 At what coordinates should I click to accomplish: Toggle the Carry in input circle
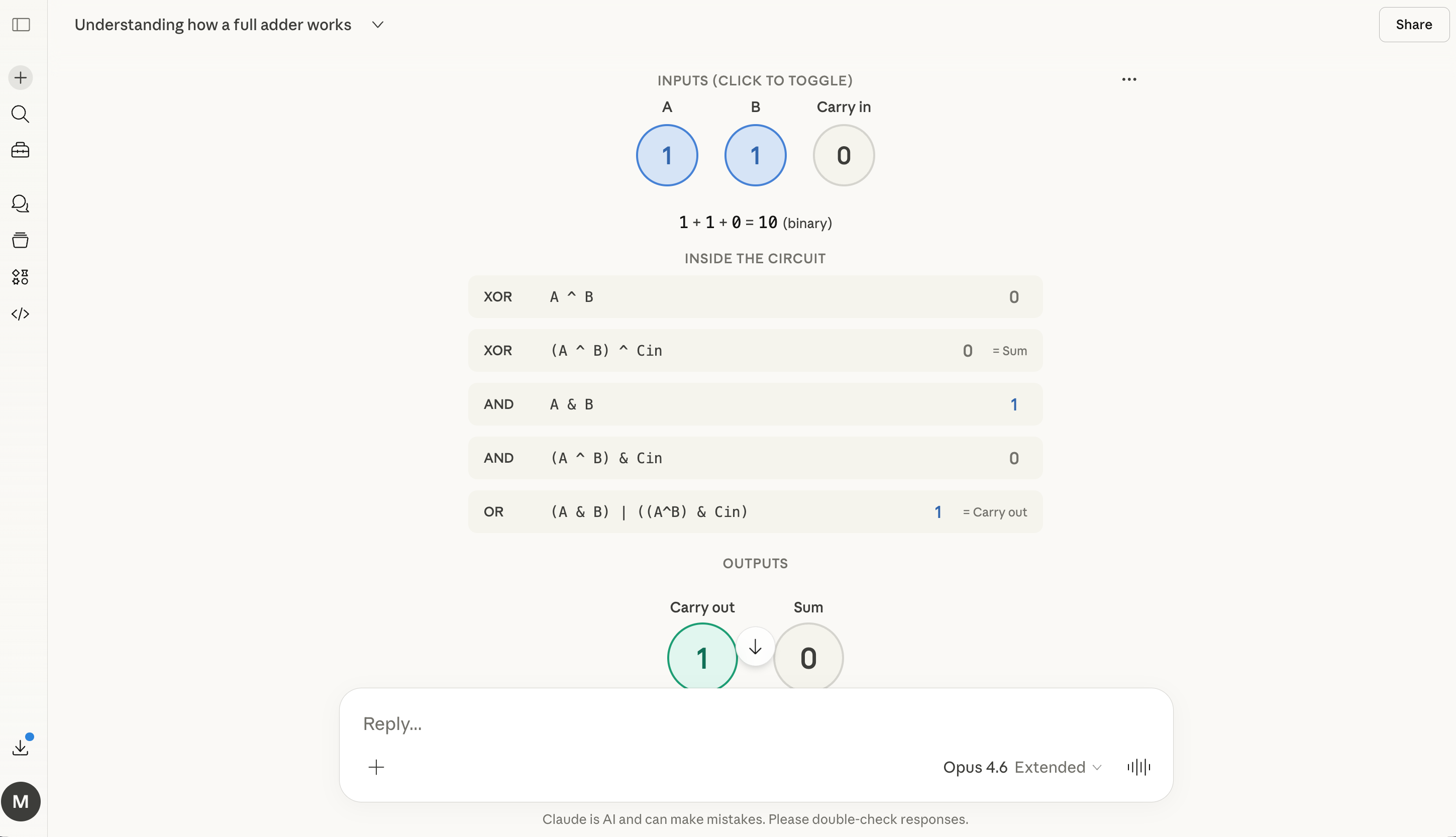[x=844, y=155]
